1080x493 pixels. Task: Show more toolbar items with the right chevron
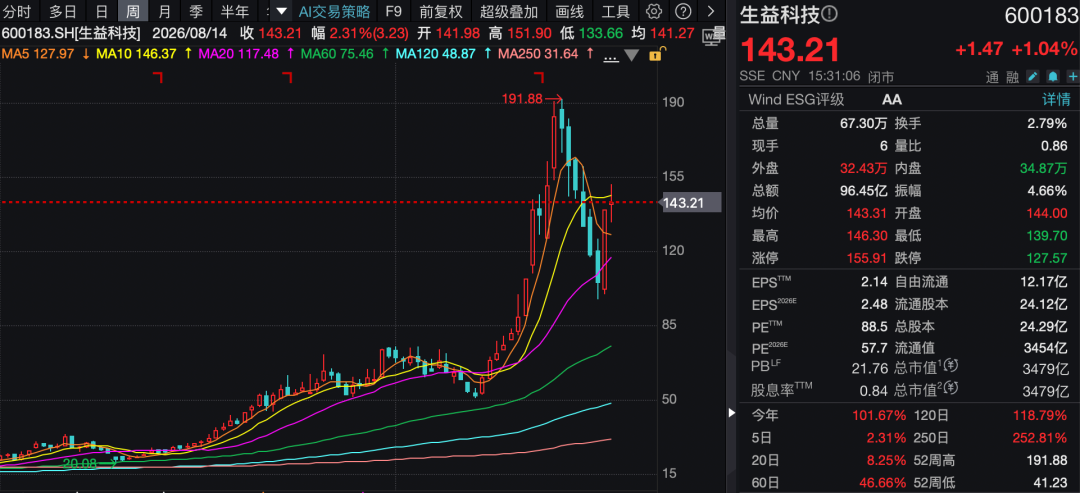[711, 11]
